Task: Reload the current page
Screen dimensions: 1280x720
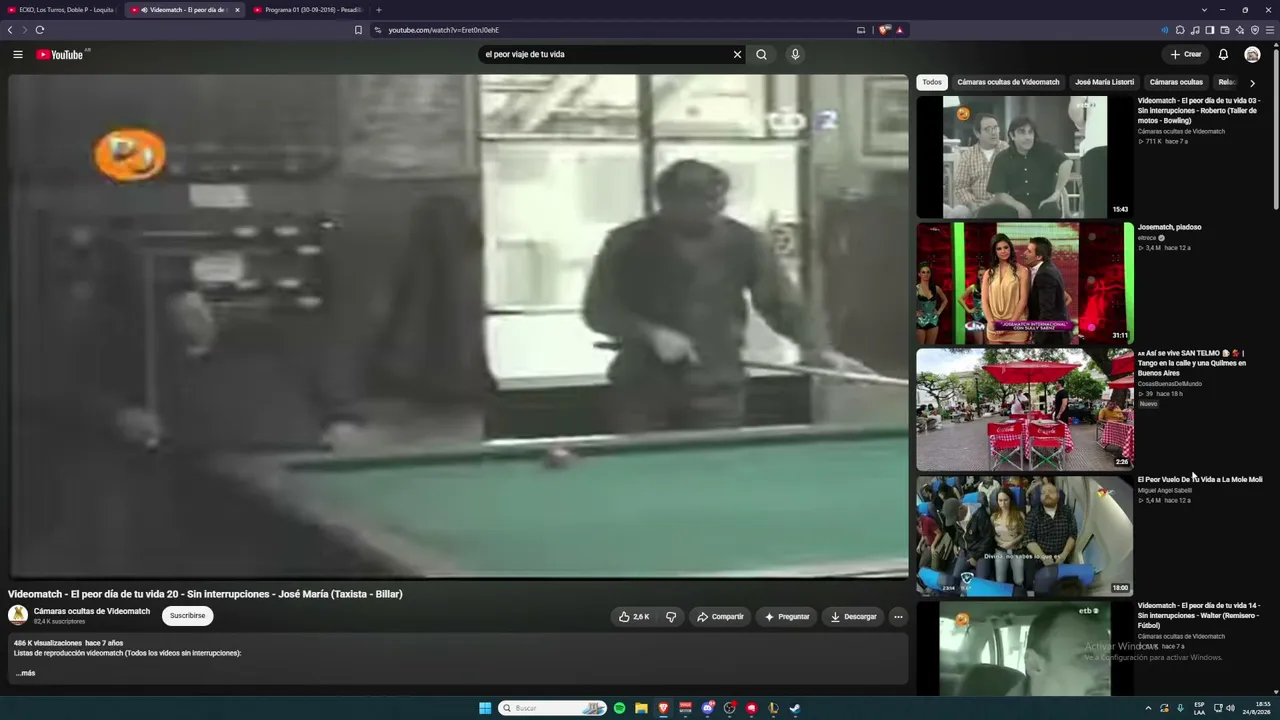Action: (40, 30)
